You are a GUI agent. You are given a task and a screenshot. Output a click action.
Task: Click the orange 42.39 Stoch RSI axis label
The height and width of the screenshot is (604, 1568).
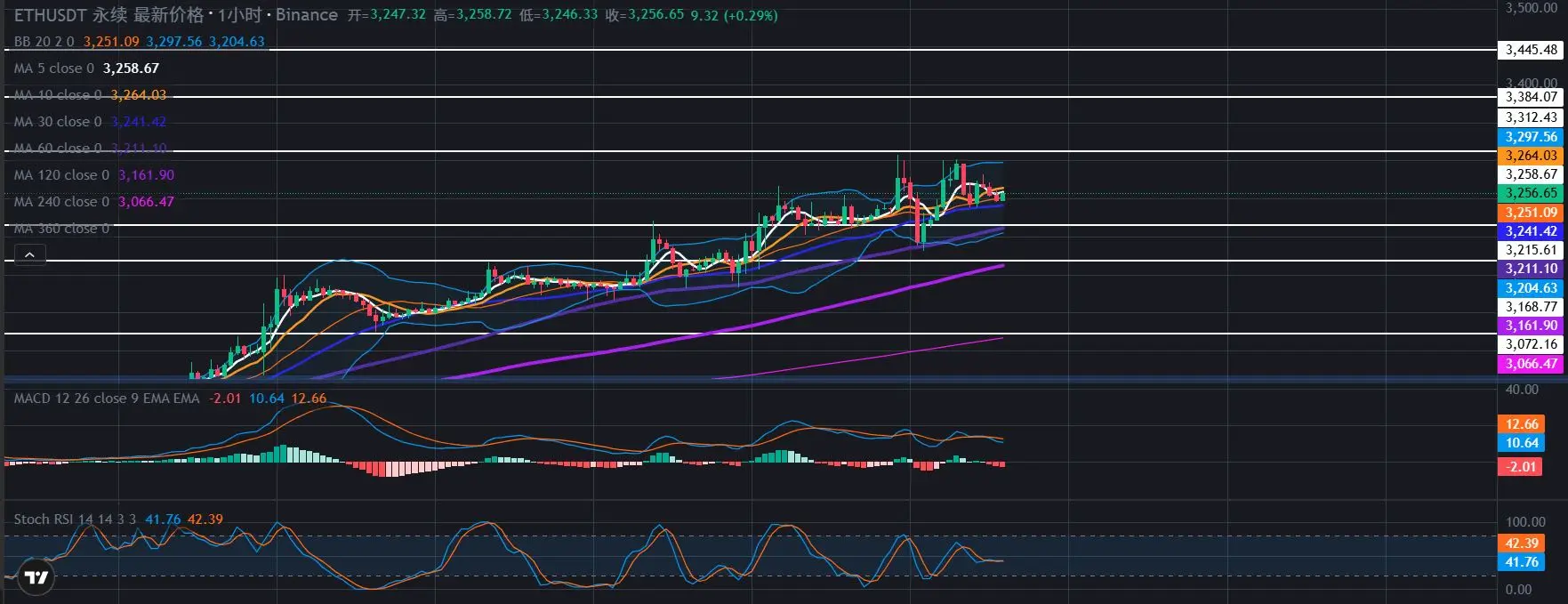pos(1522,544)
